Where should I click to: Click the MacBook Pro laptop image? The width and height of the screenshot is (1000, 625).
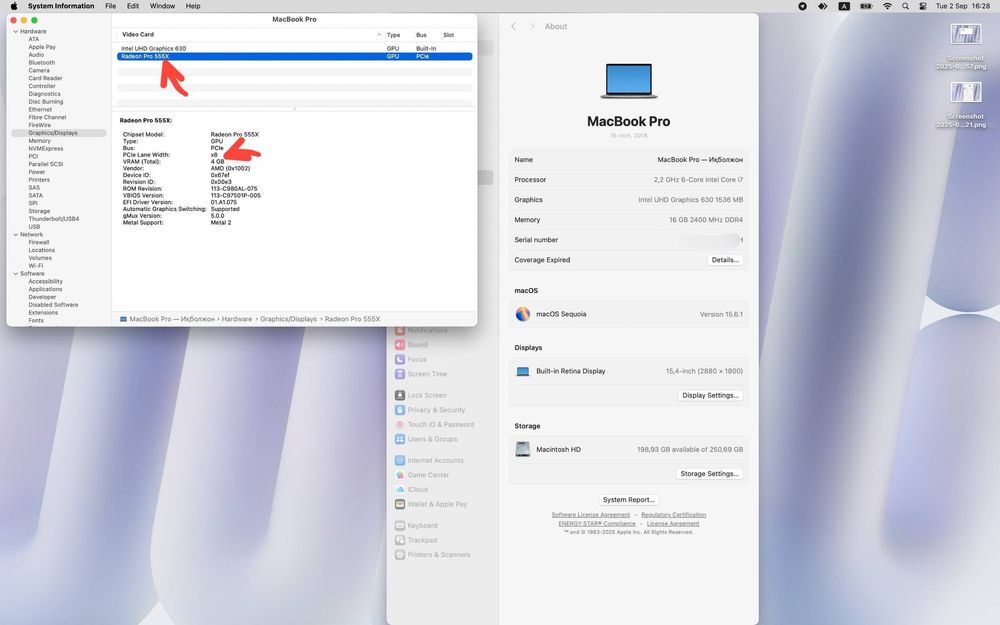pos(628,80)
